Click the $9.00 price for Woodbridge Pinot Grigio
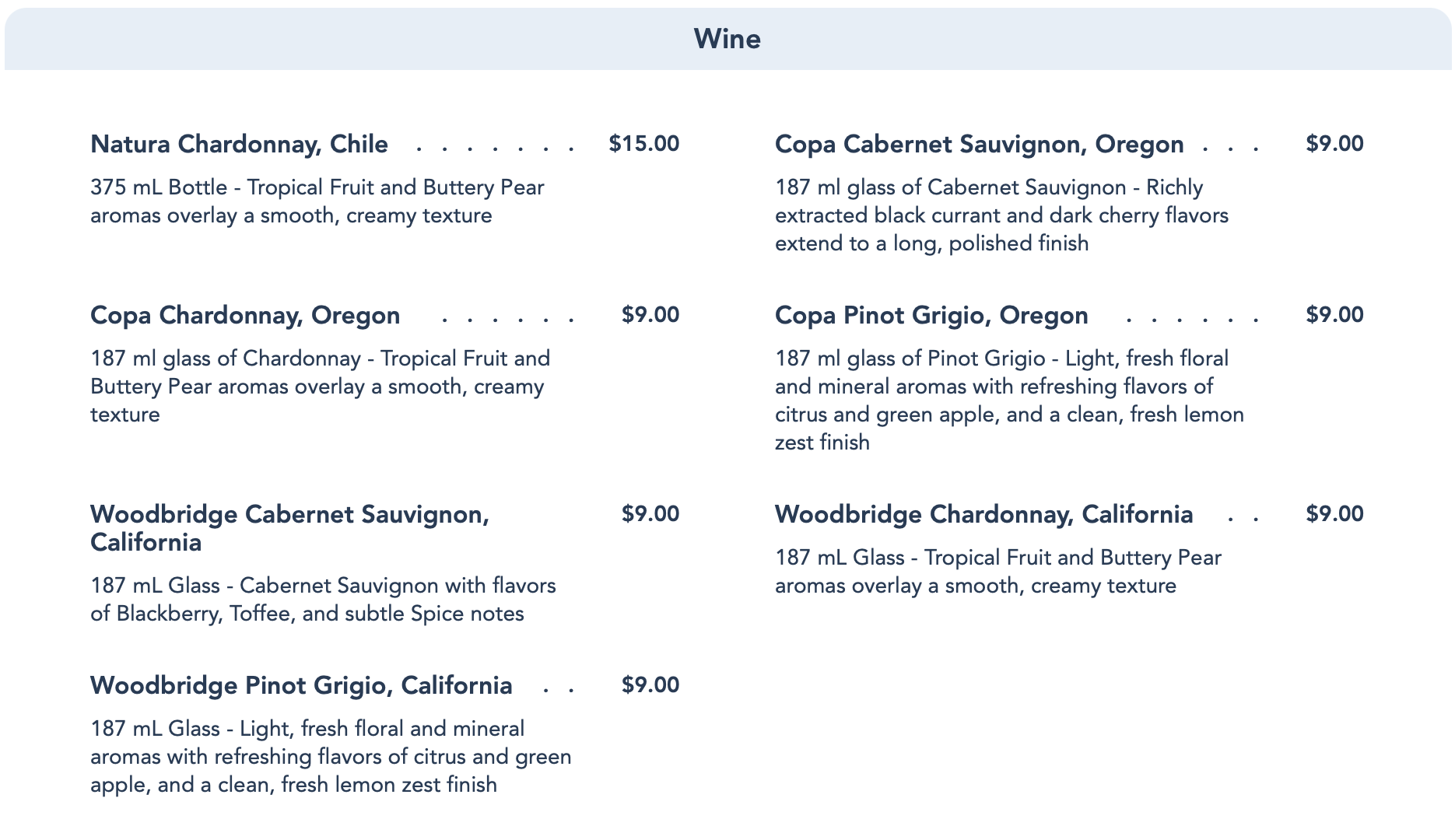This screenshot has width=1455, height=840. [x=650, y=685]
